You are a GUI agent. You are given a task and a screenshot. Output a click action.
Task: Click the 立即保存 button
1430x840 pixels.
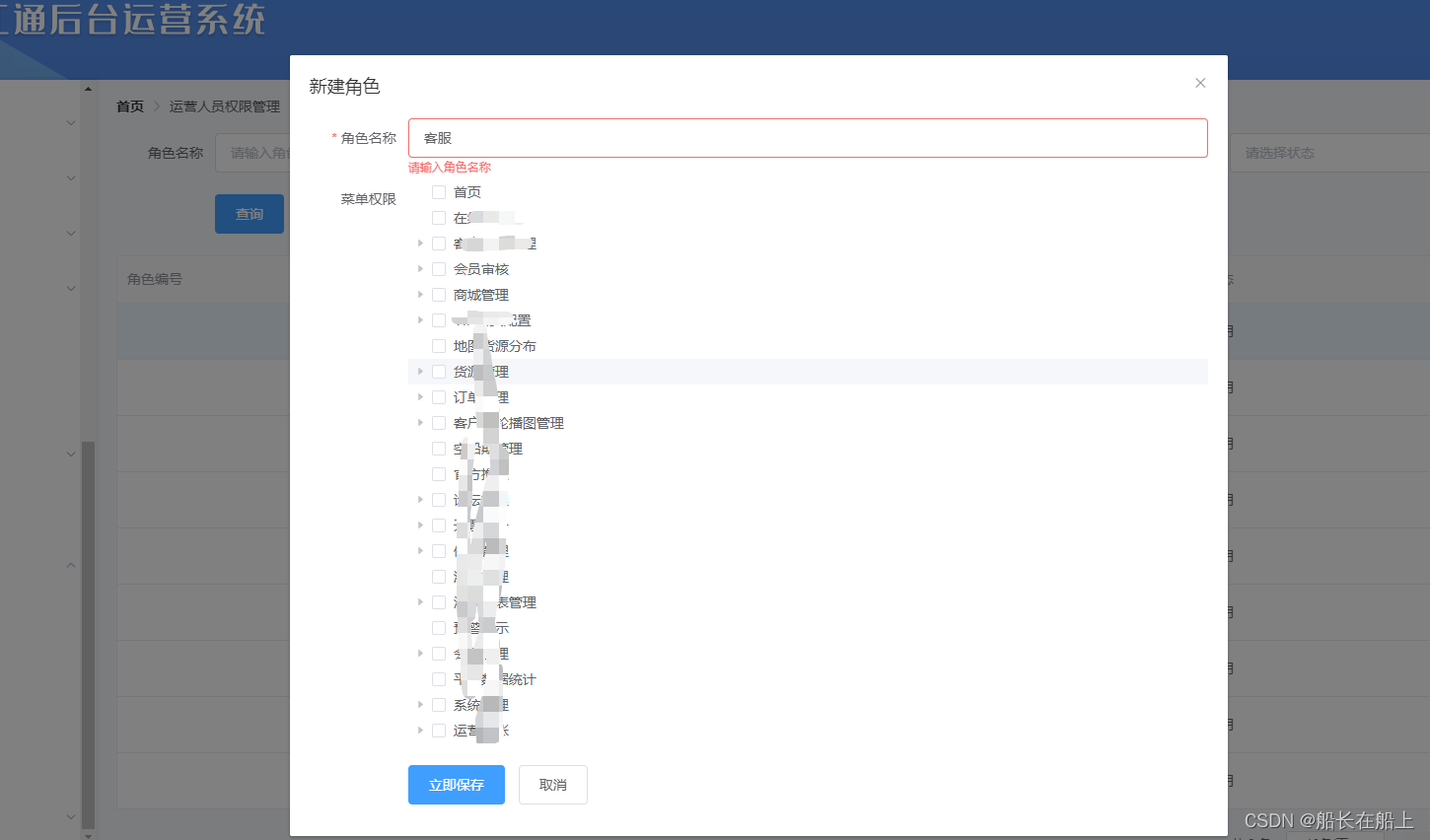tap(456, 785)
